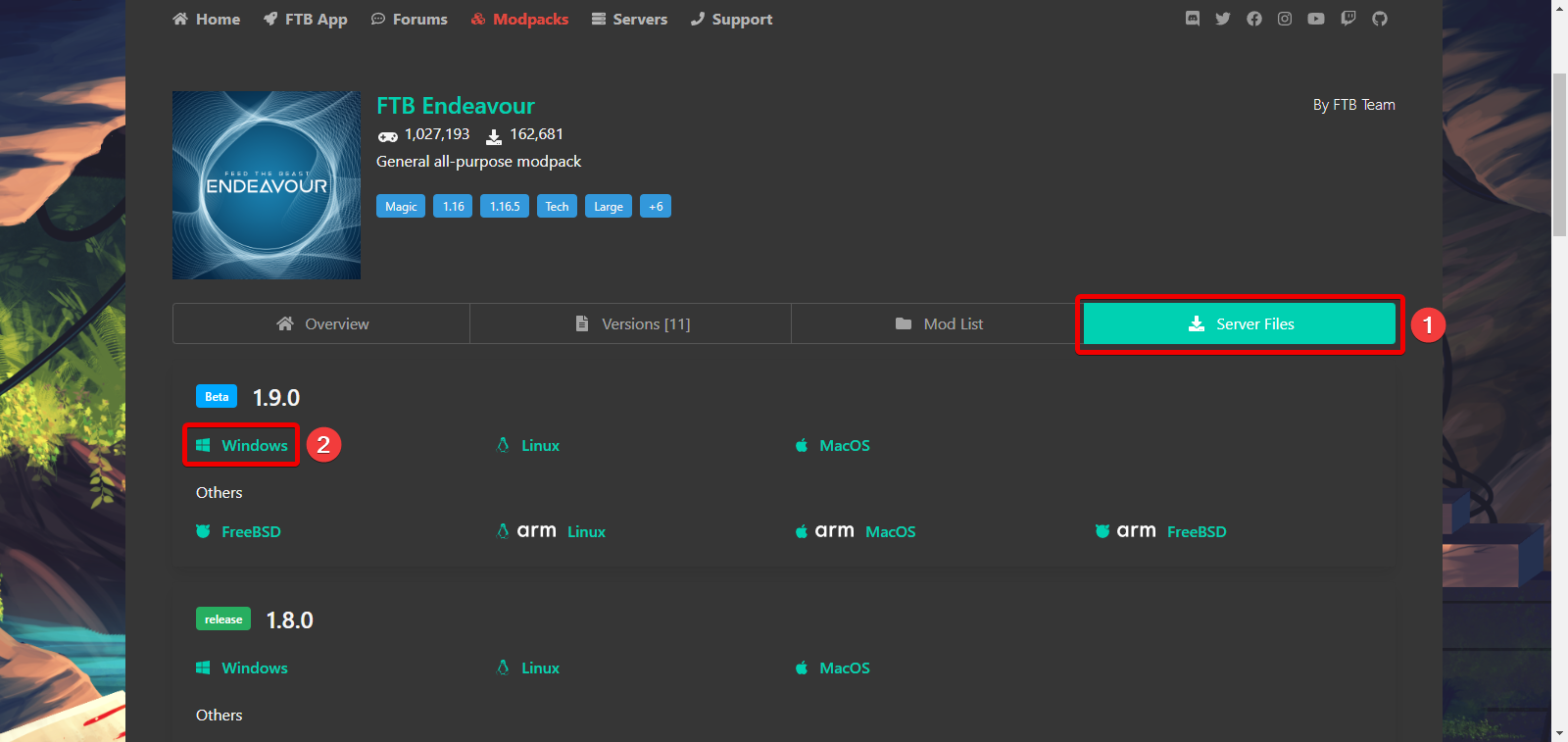Switch to the Overview tab
Image resolution: width=1568 pixels, height=742 pixels.
[321, 323]
